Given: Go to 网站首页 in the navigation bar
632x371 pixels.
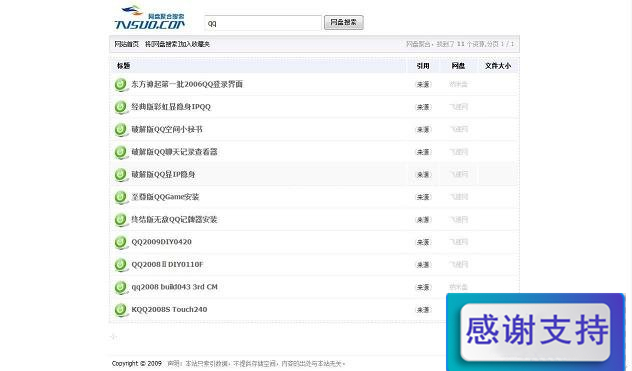Looking at the screenshot, I should [x=127, y=44].
